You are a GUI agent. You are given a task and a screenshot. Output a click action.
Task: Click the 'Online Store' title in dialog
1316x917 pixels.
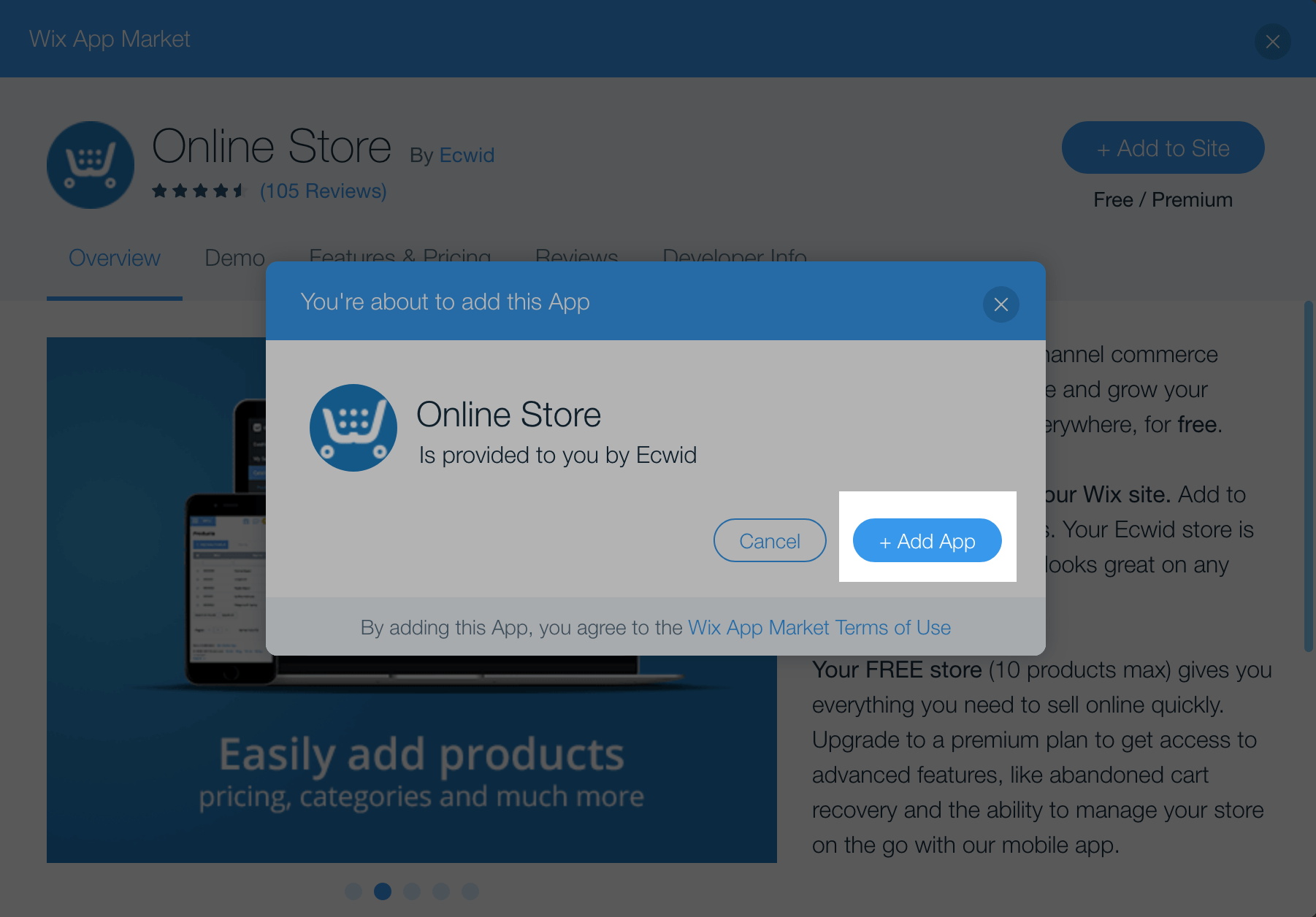[x=508, y=415]
